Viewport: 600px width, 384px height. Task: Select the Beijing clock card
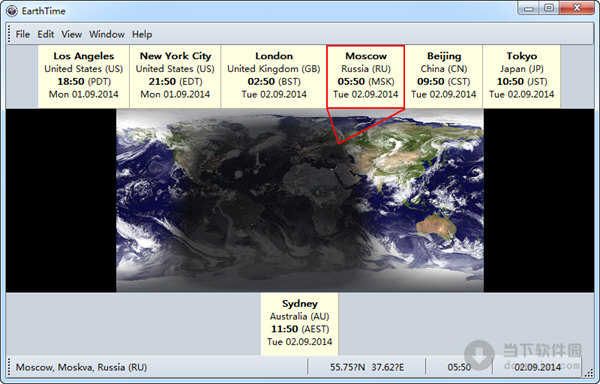(444, 76)
